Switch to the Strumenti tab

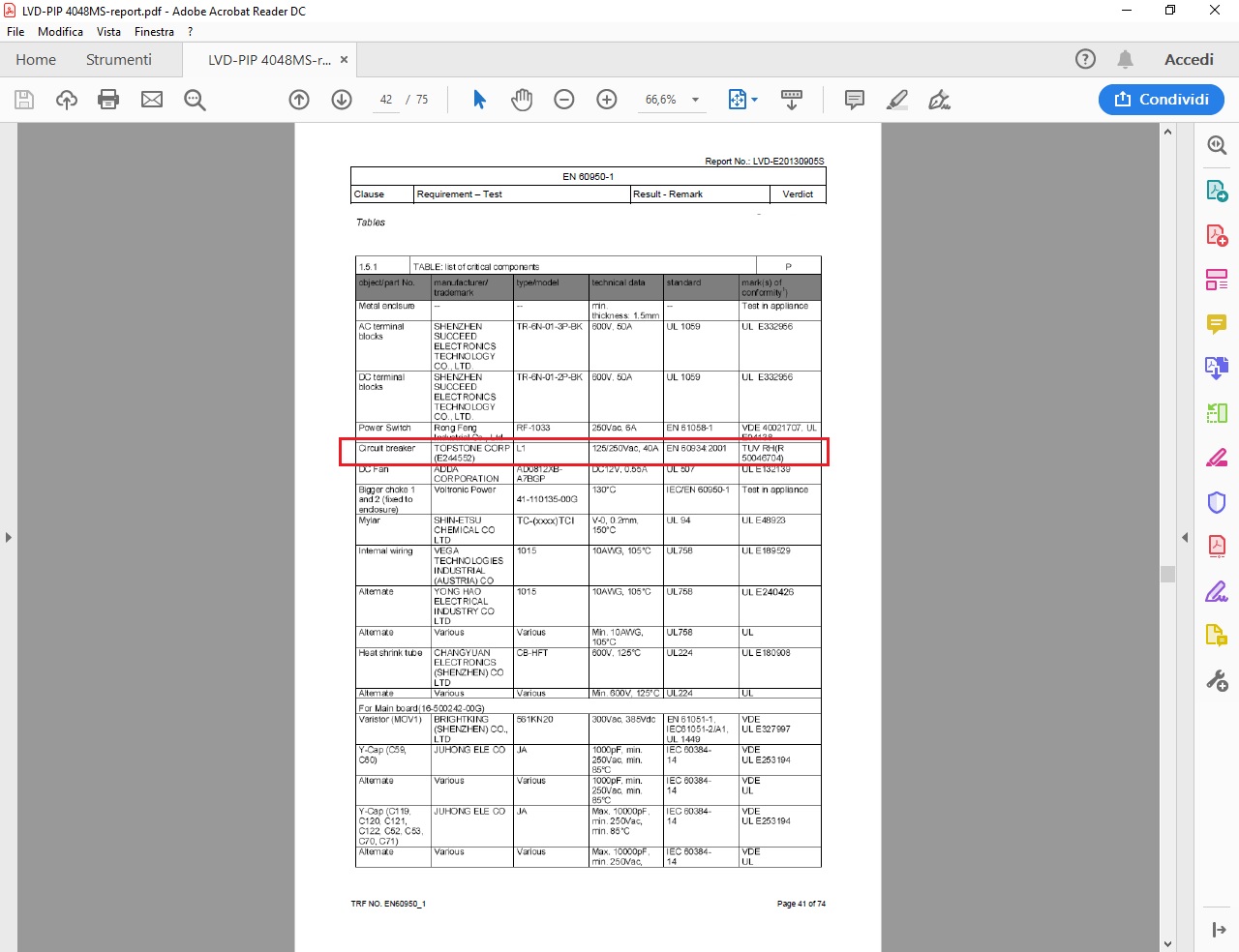(x=118, y=60)
